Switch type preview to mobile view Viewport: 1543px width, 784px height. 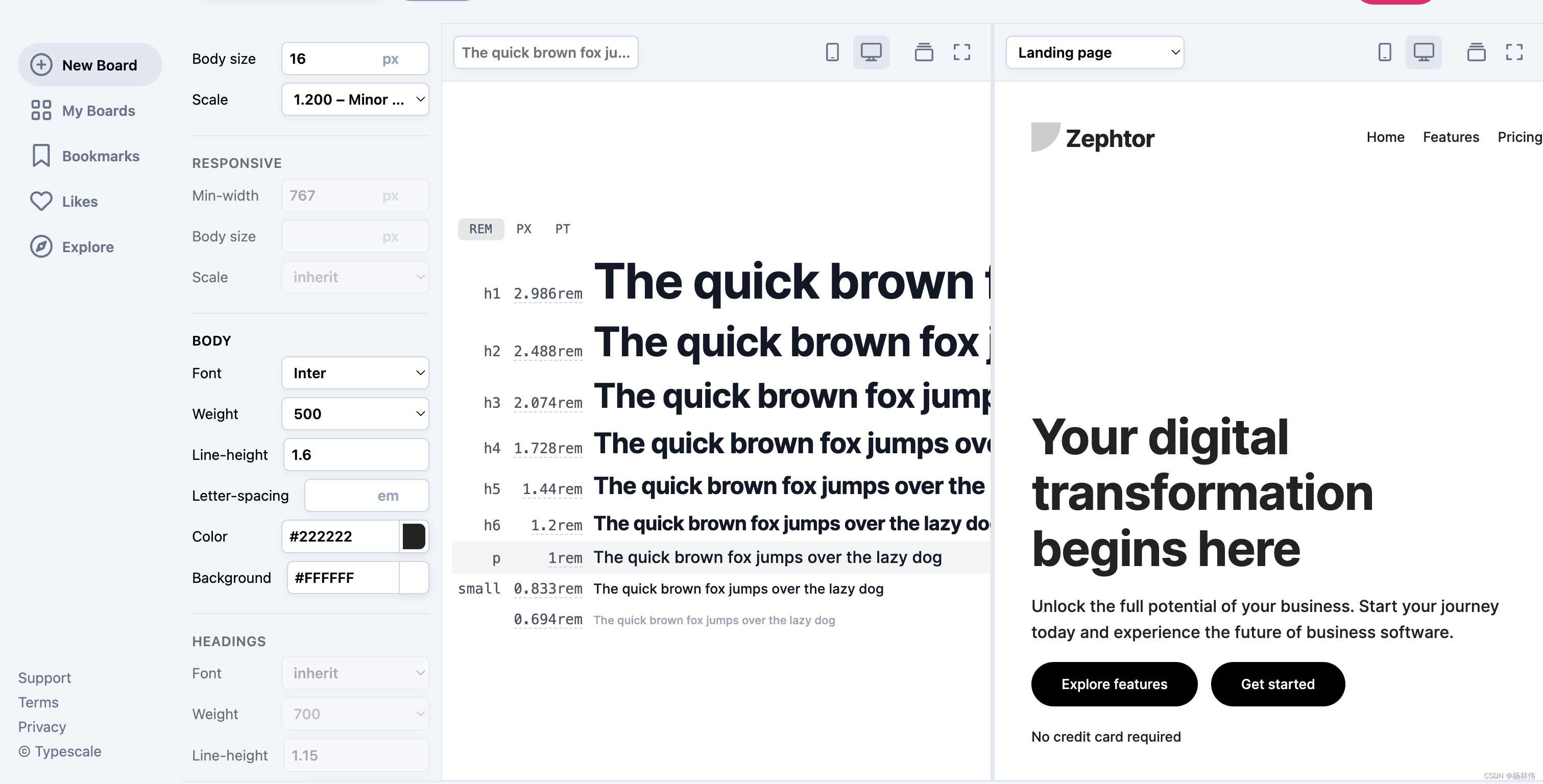[832, 52]
